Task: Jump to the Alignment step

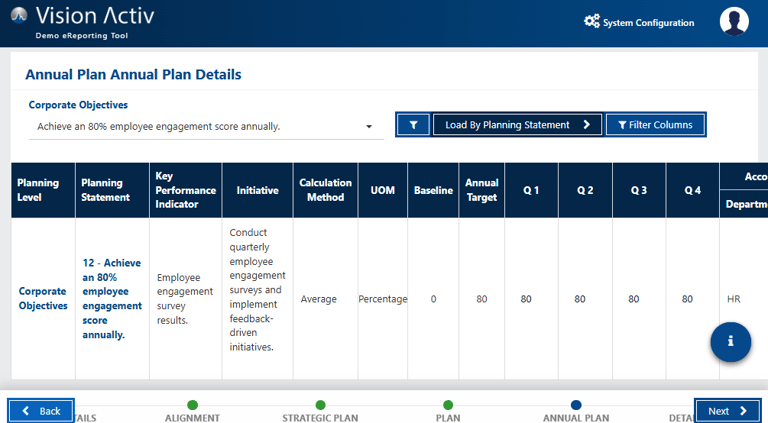Action: pos(192,411)
